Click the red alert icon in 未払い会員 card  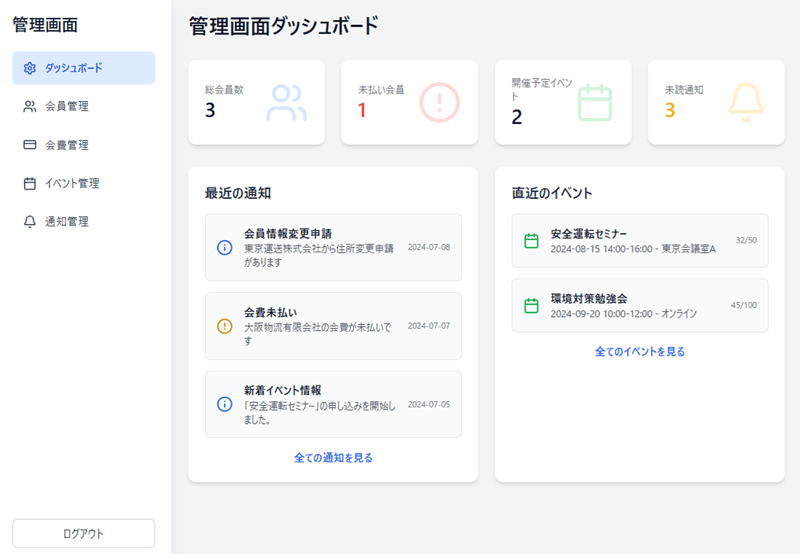[x=439, y=103]
